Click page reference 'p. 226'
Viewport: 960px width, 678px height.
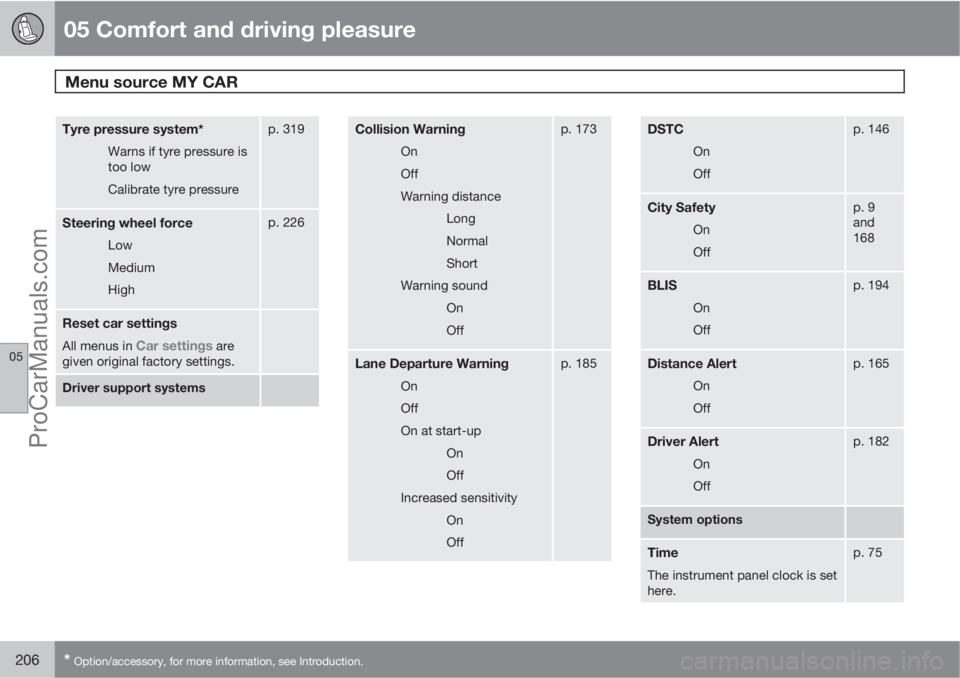point(286,222)
